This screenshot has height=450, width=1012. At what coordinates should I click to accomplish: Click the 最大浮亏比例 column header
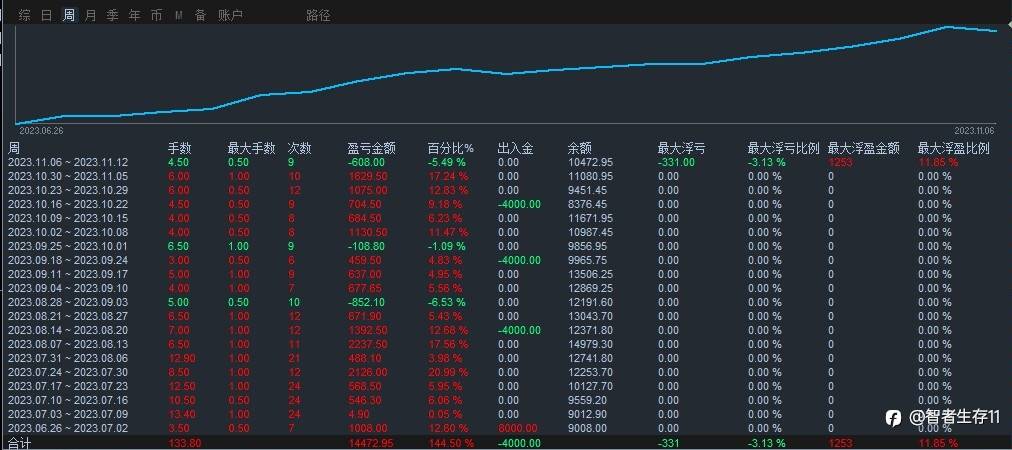(784, 148)
